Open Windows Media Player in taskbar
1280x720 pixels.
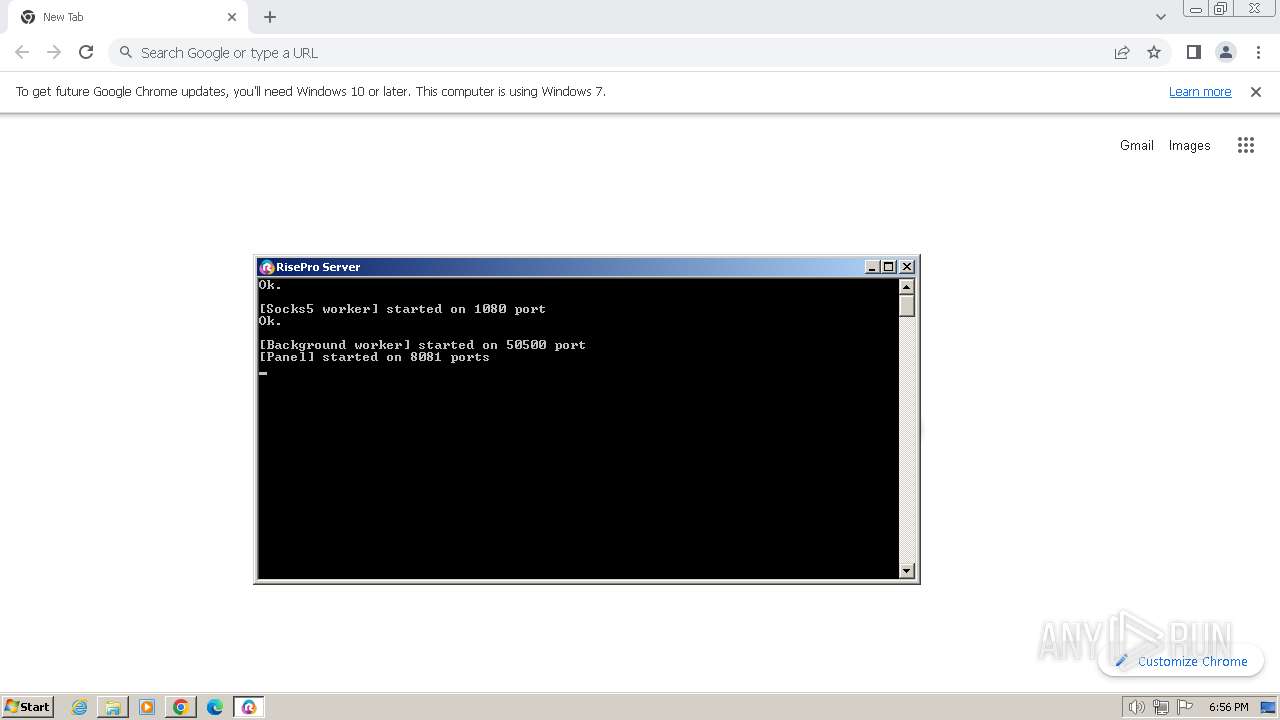coord(147,707)
